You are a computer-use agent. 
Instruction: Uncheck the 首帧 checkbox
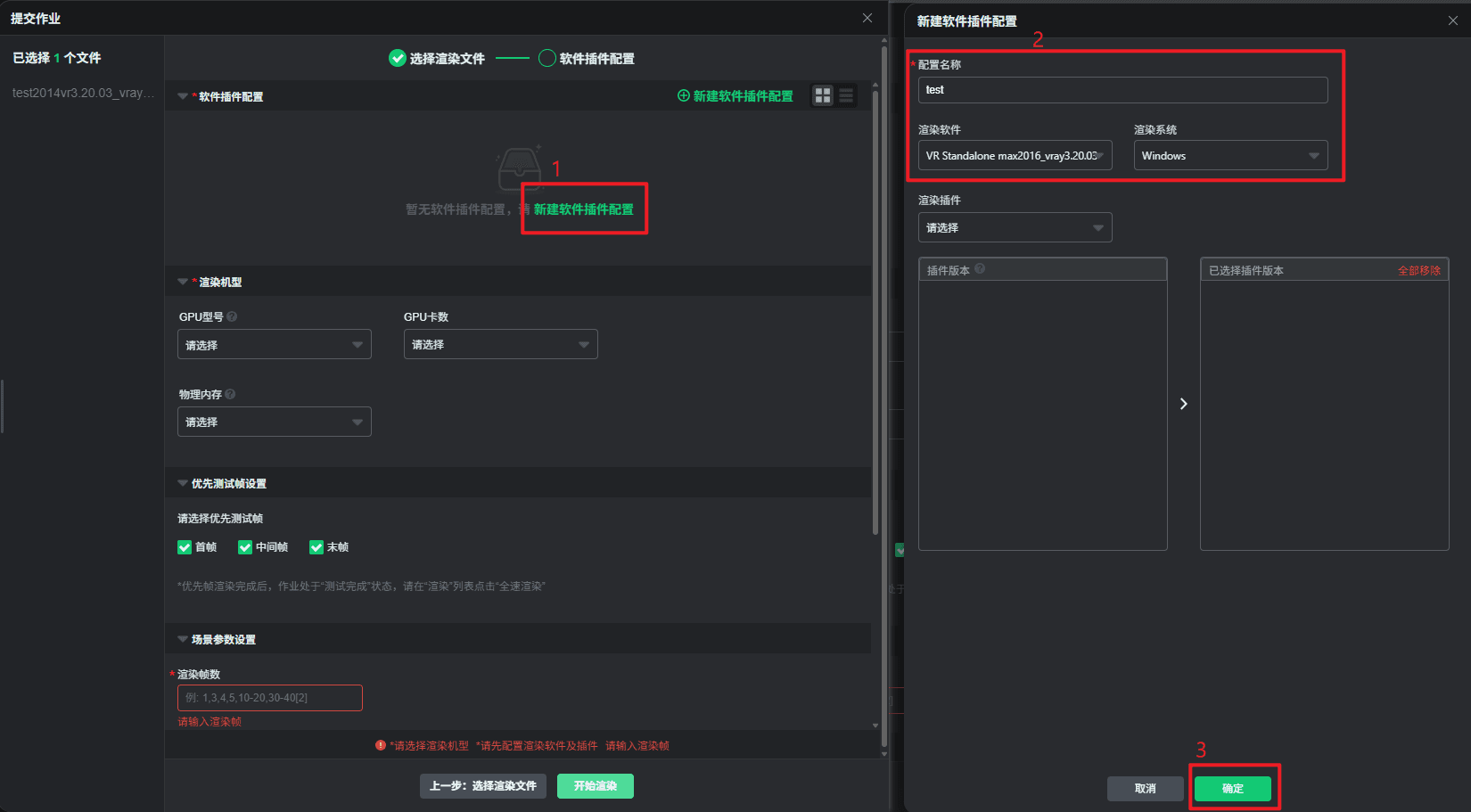[x=185, y=547]
